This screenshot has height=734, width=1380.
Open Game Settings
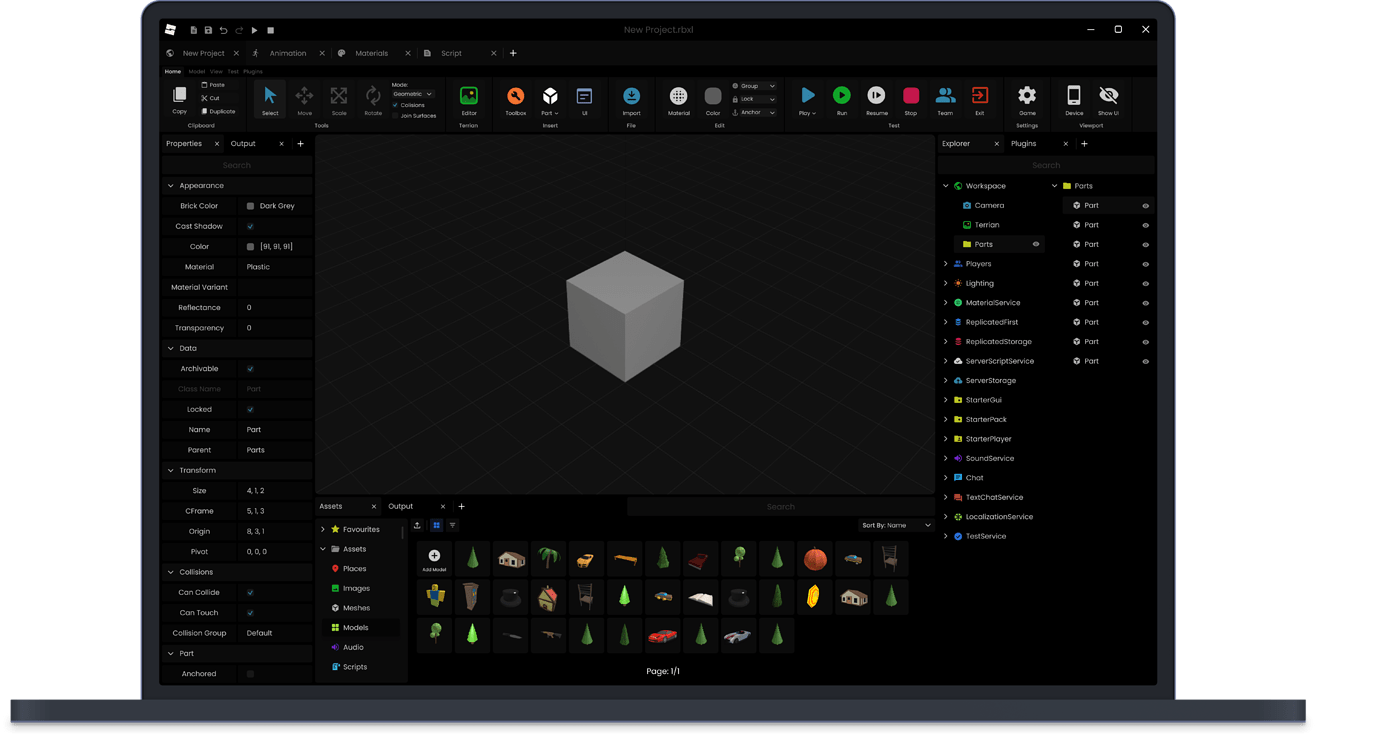click(1026, 97)
